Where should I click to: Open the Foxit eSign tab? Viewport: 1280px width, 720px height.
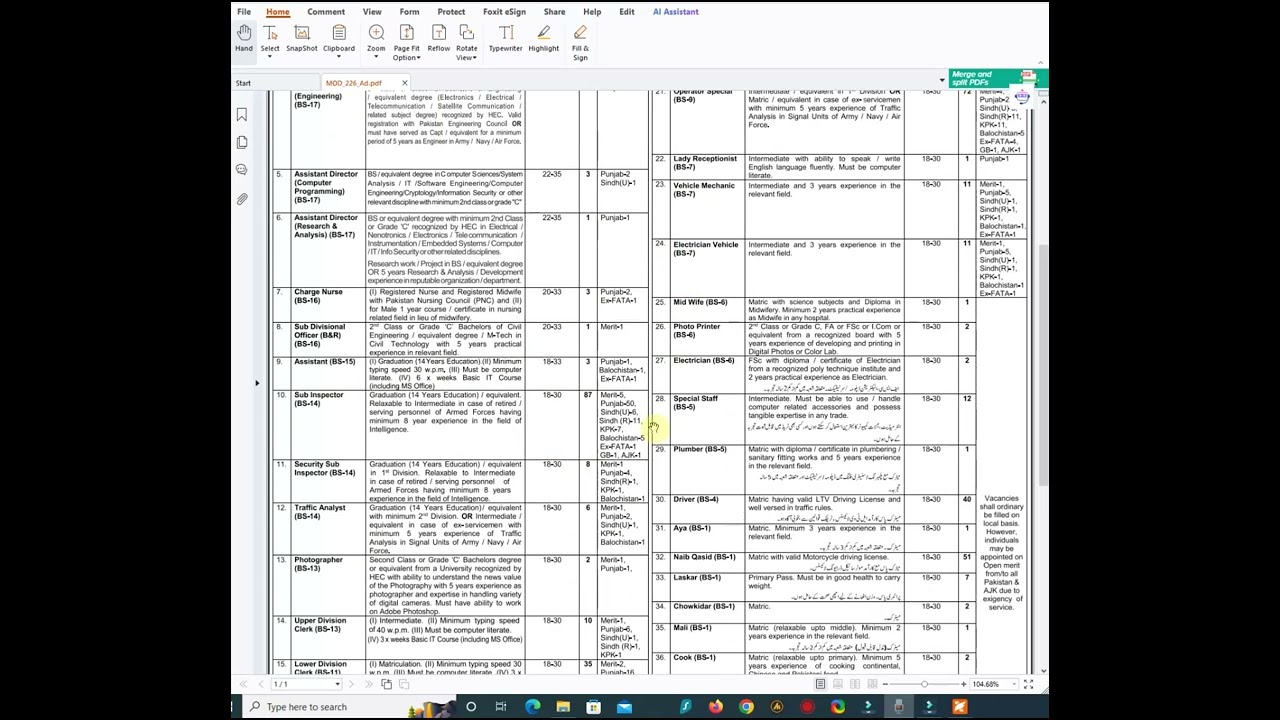(x=504, y=12)
